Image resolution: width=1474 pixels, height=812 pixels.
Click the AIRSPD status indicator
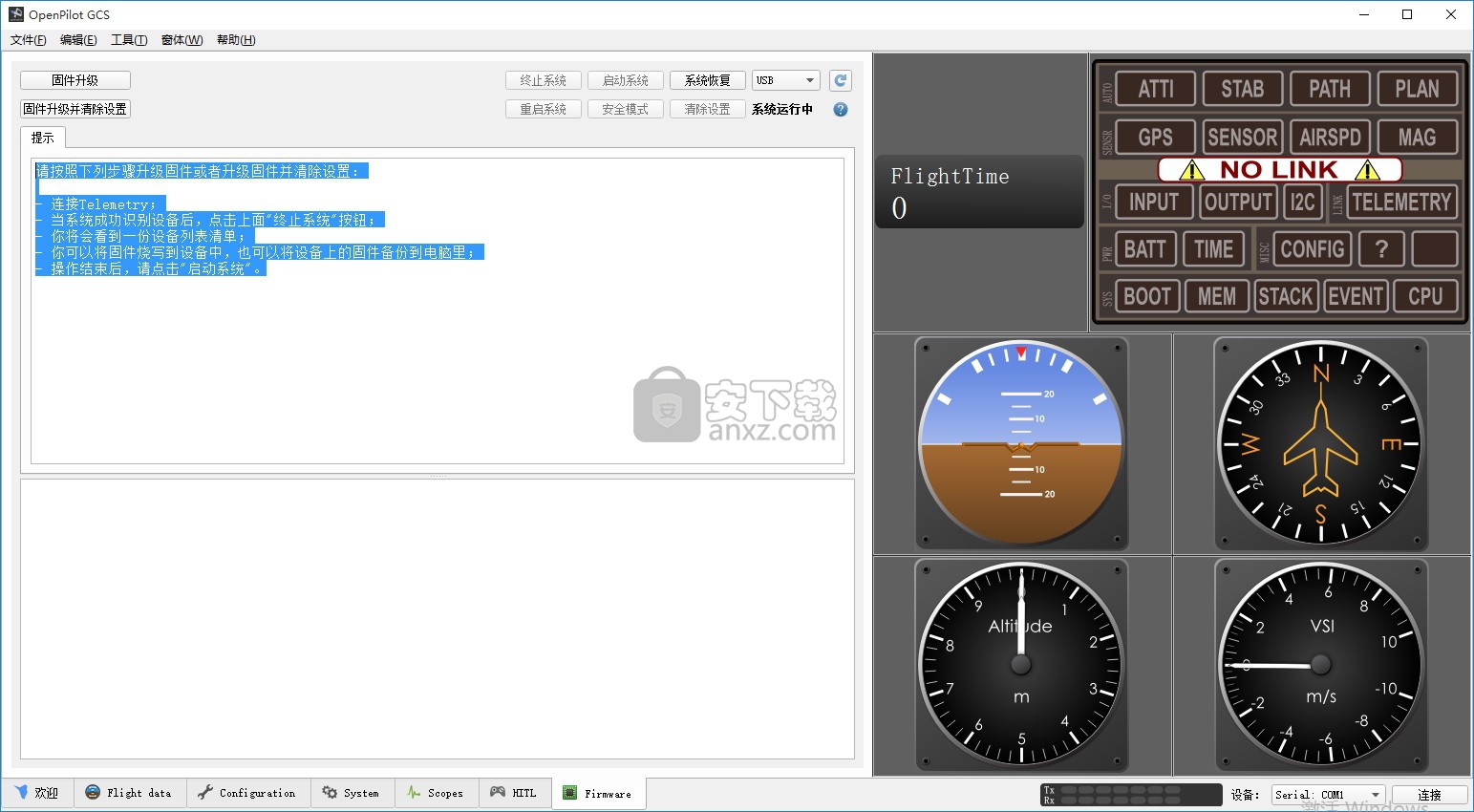pyautogui.click(x=1329, y=138)
